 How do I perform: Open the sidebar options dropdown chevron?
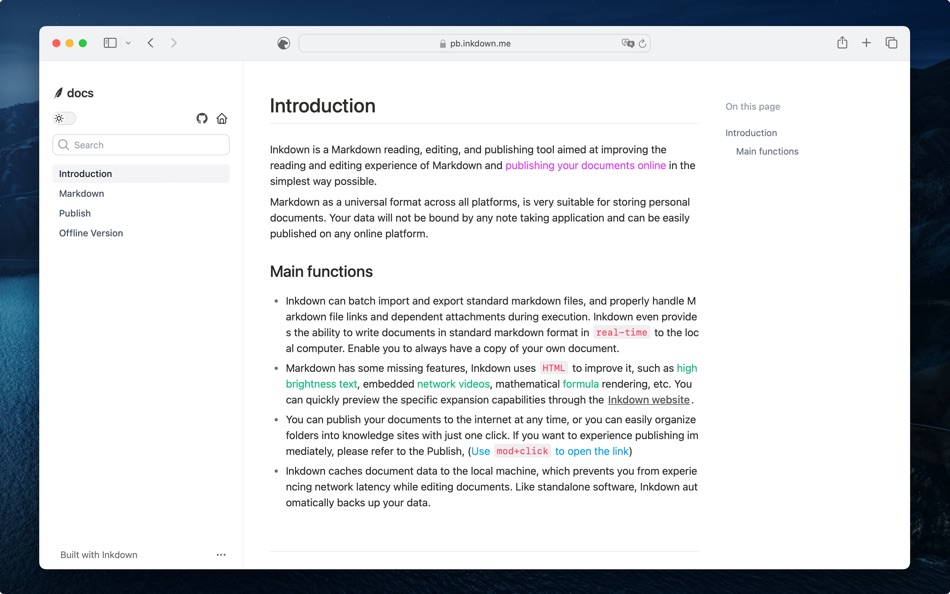[128, 43]
